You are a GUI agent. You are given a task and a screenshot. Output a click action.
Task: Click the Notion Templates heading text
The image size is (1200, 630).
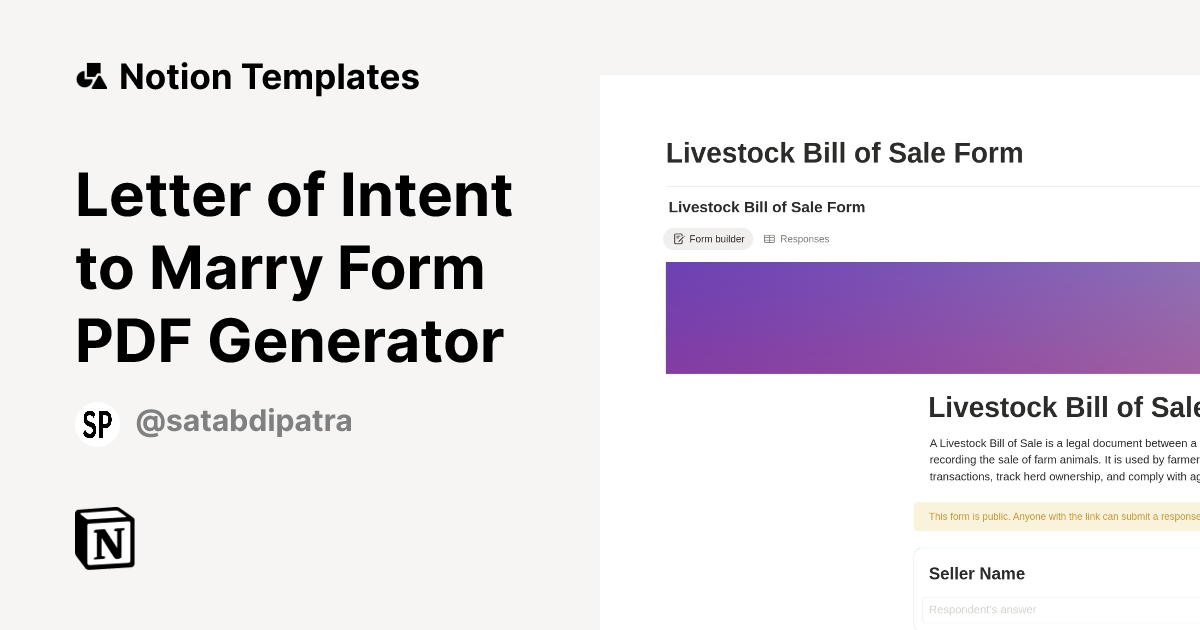(x=269, y=76)
